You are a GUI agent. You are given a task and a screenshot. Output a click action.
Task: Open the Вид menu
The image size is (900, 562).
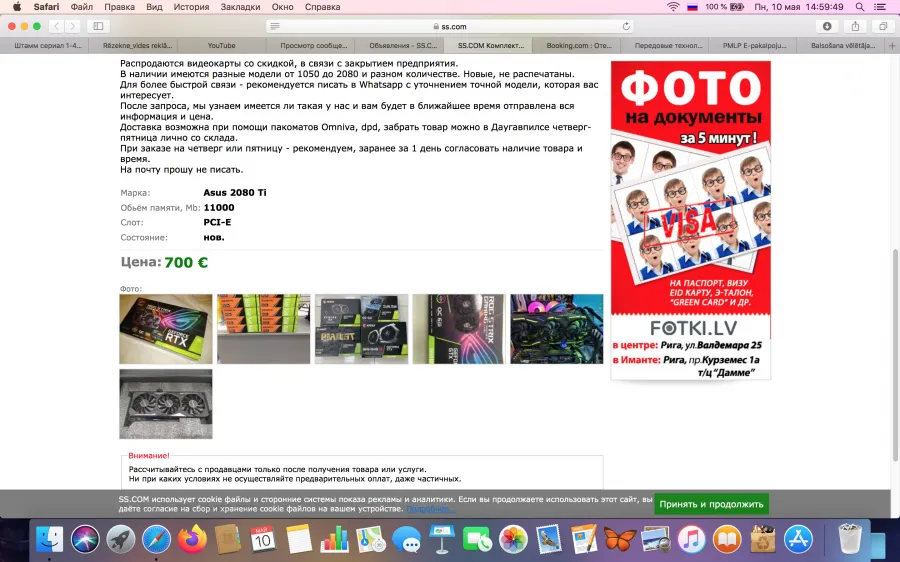pos(154,7)
